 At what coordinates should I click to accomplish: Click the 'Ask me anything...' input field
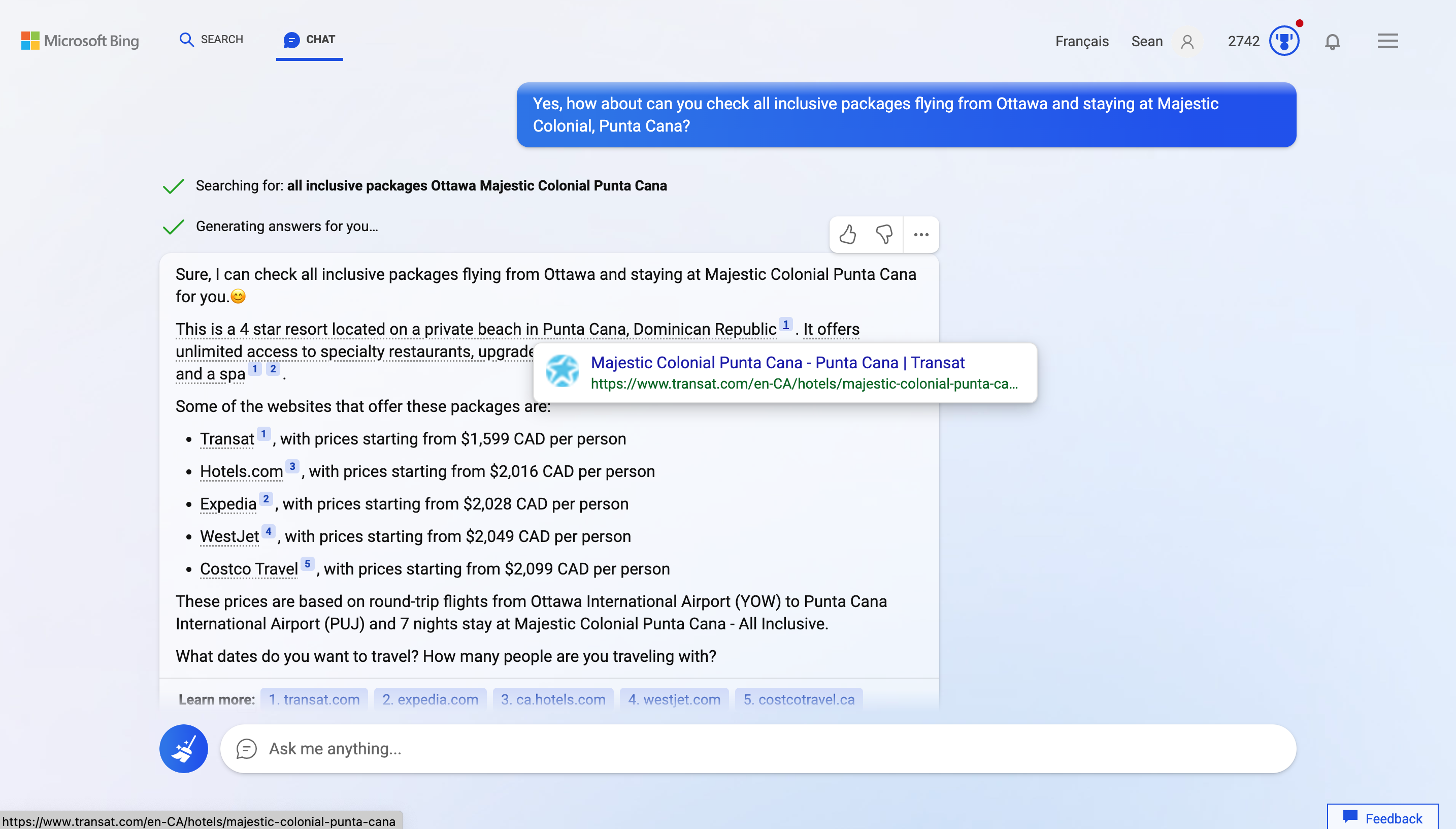[758, 748]
